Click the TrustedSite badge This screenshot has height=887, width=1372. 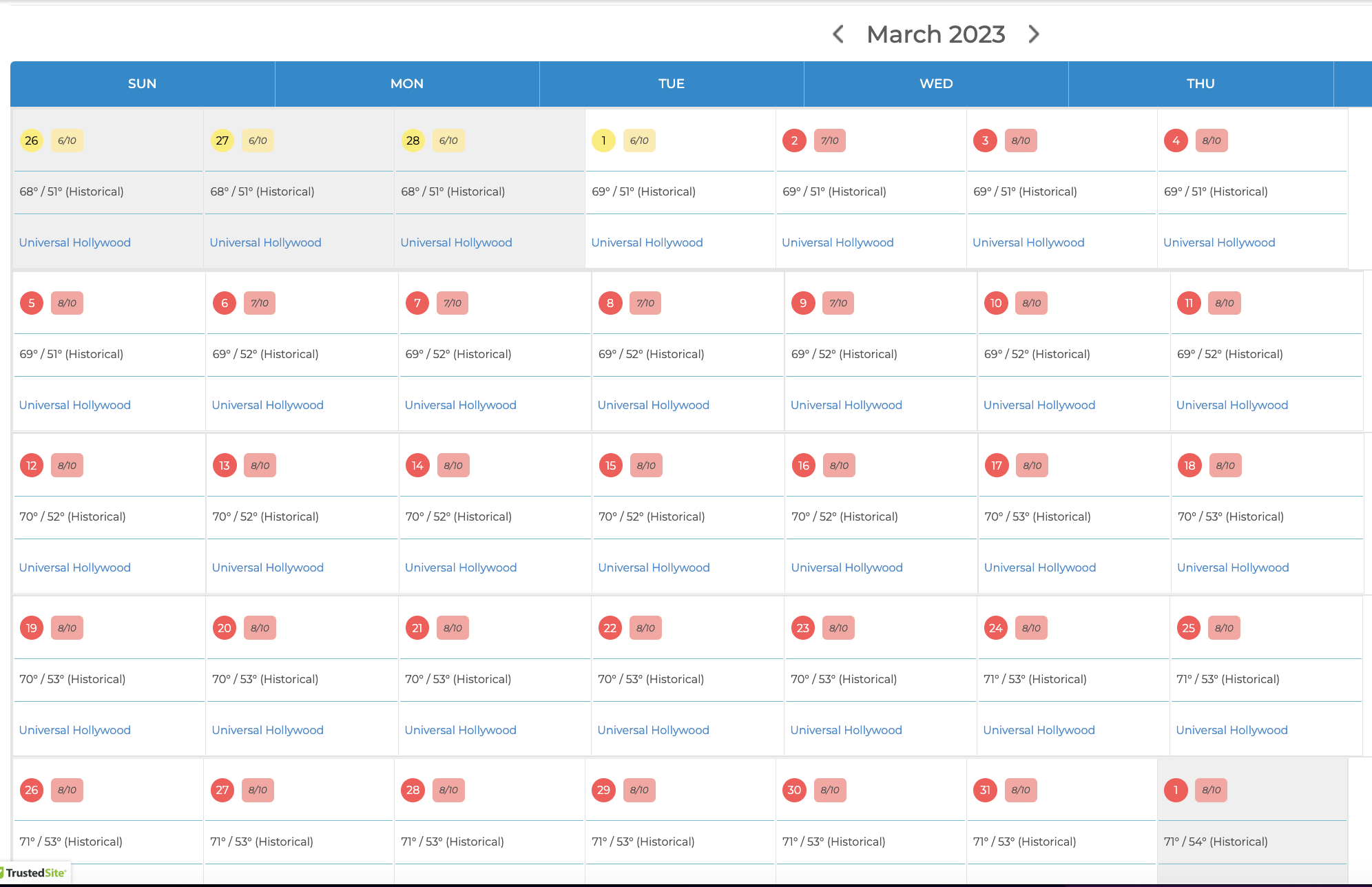[x=34, y=873]
